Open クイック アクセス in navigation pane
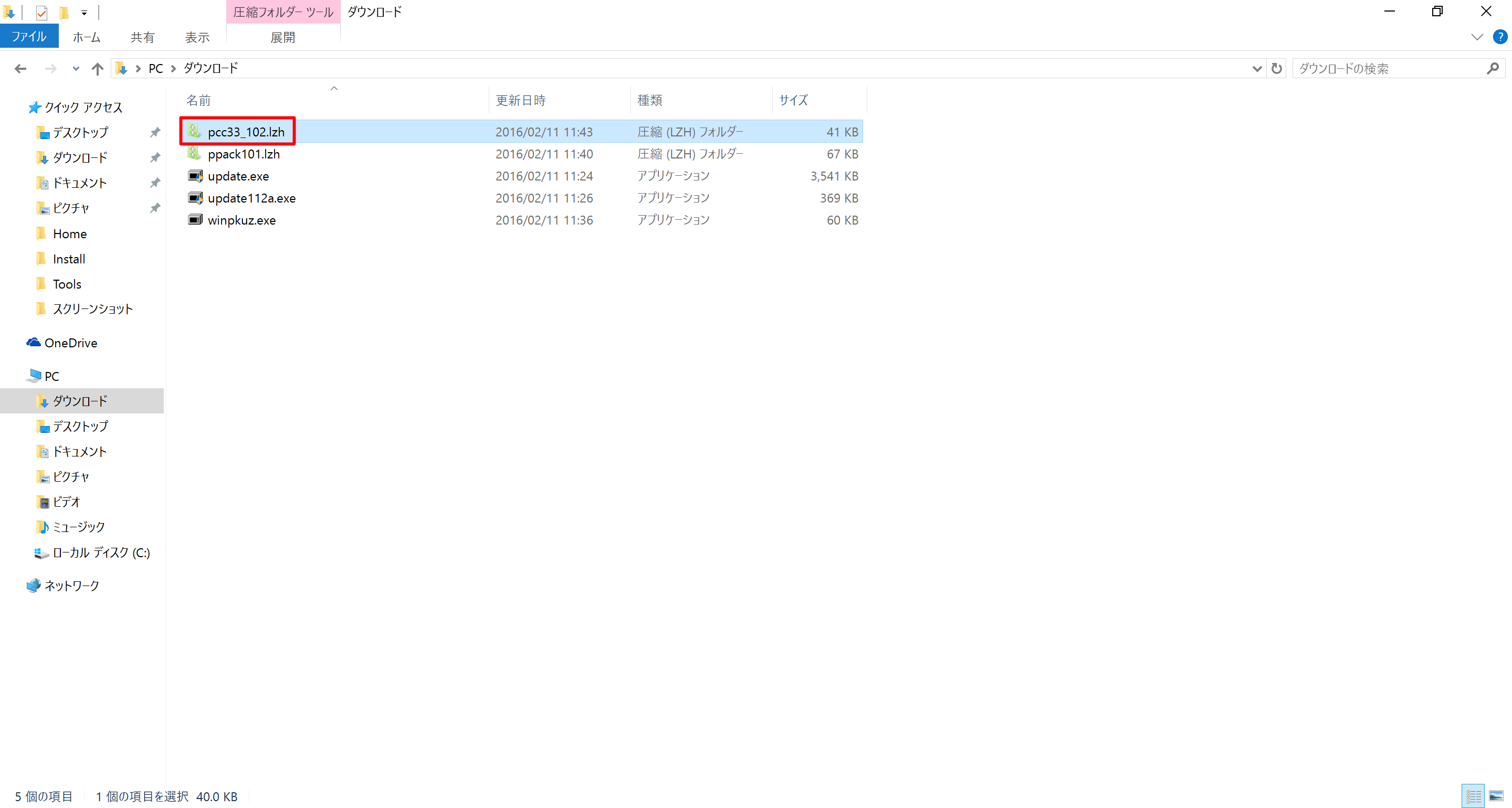 (x=83, y=108)
